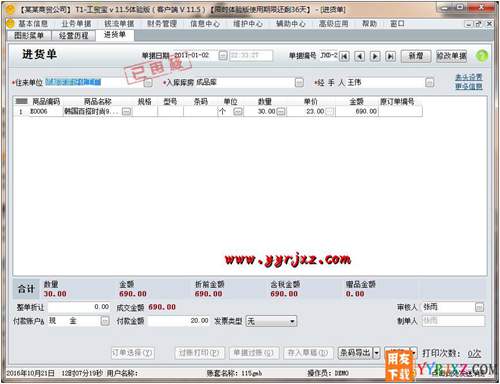The width and height of the screenshot is (500, 384).
Task: Open 更多信息 link
Action: (469, 87)
